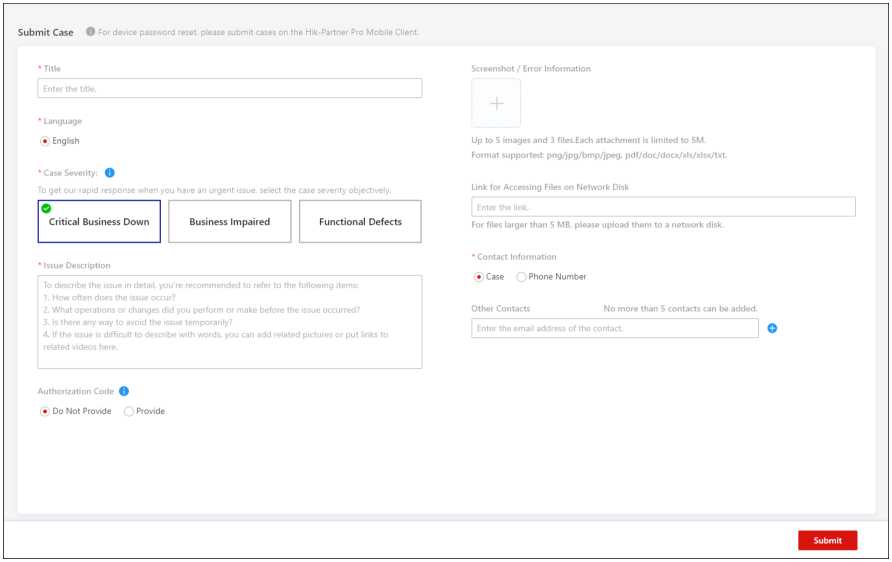
Task: Click into the Title input field
Action: tap(229, 89)
